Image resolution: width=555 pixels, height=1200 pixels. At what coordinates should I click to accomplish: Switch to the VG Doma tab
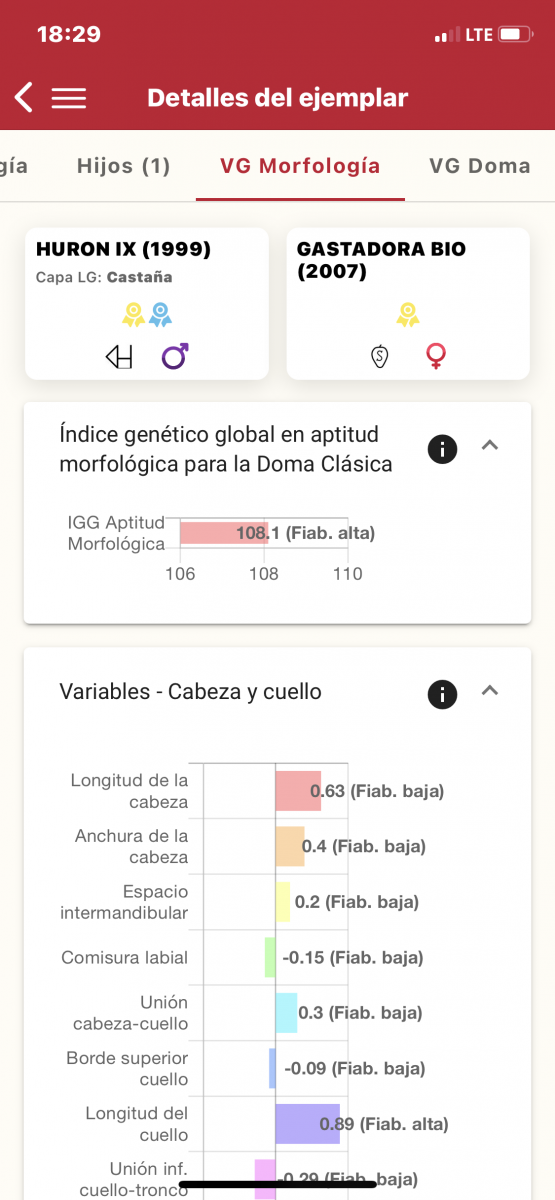click(480, 166)
